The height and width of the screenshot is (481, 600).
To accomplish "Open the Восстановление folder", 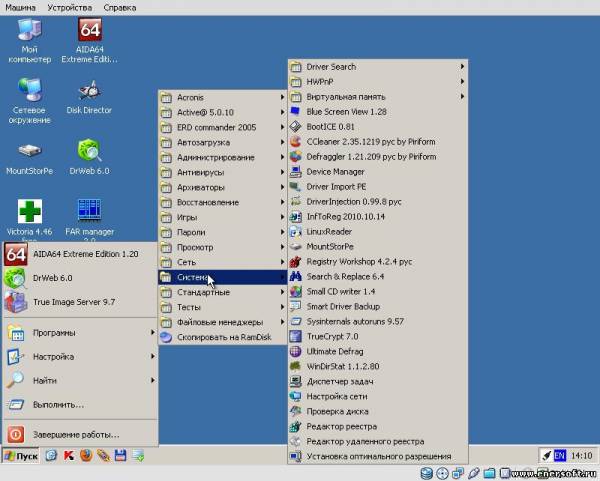I will [x=223, y=202].
